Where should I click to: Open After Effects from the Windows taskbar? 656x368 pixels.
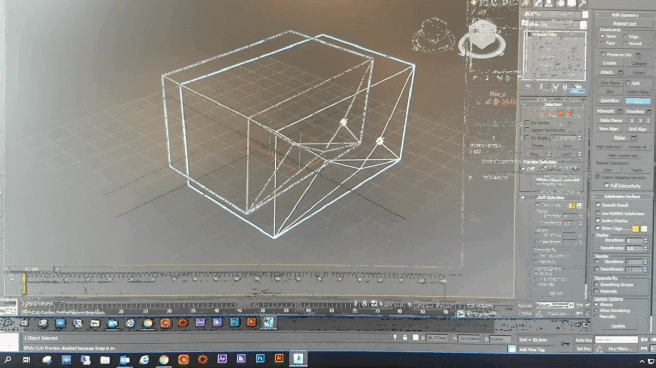pyautogui.click(x=222, y=359)
